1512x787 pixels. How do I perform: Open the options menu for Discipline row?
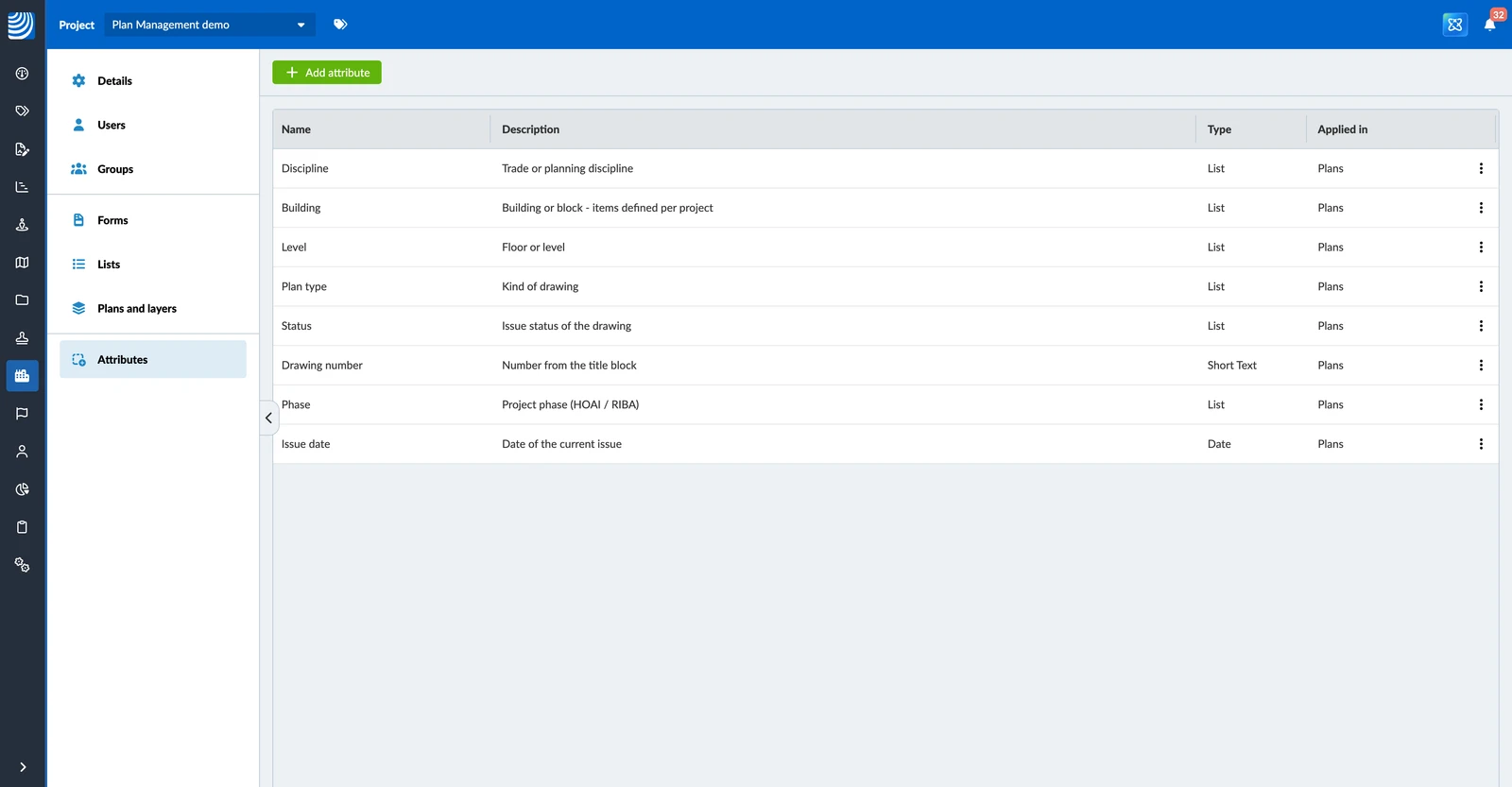click(1481, 168)
